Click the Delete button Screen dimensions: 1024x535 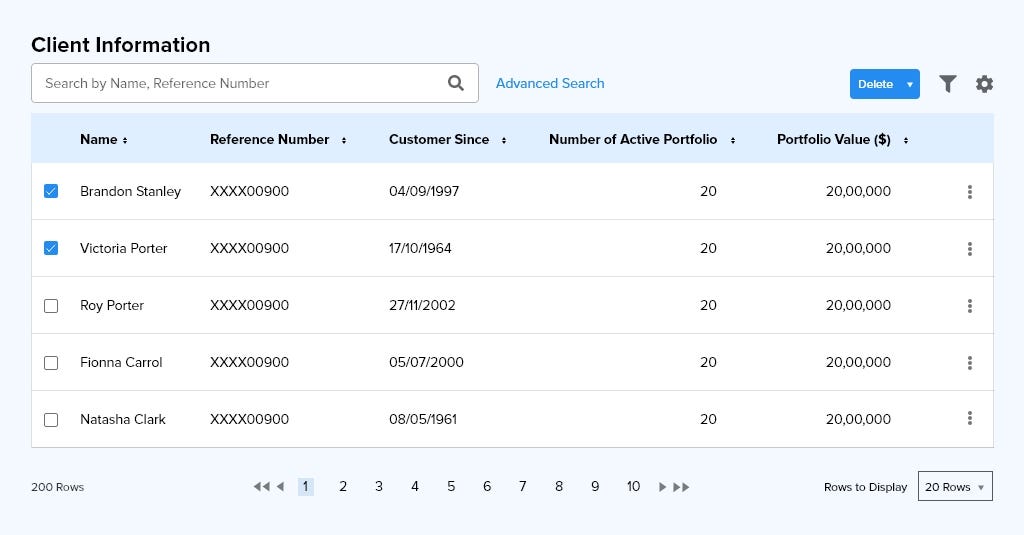[x=875, y=84]
